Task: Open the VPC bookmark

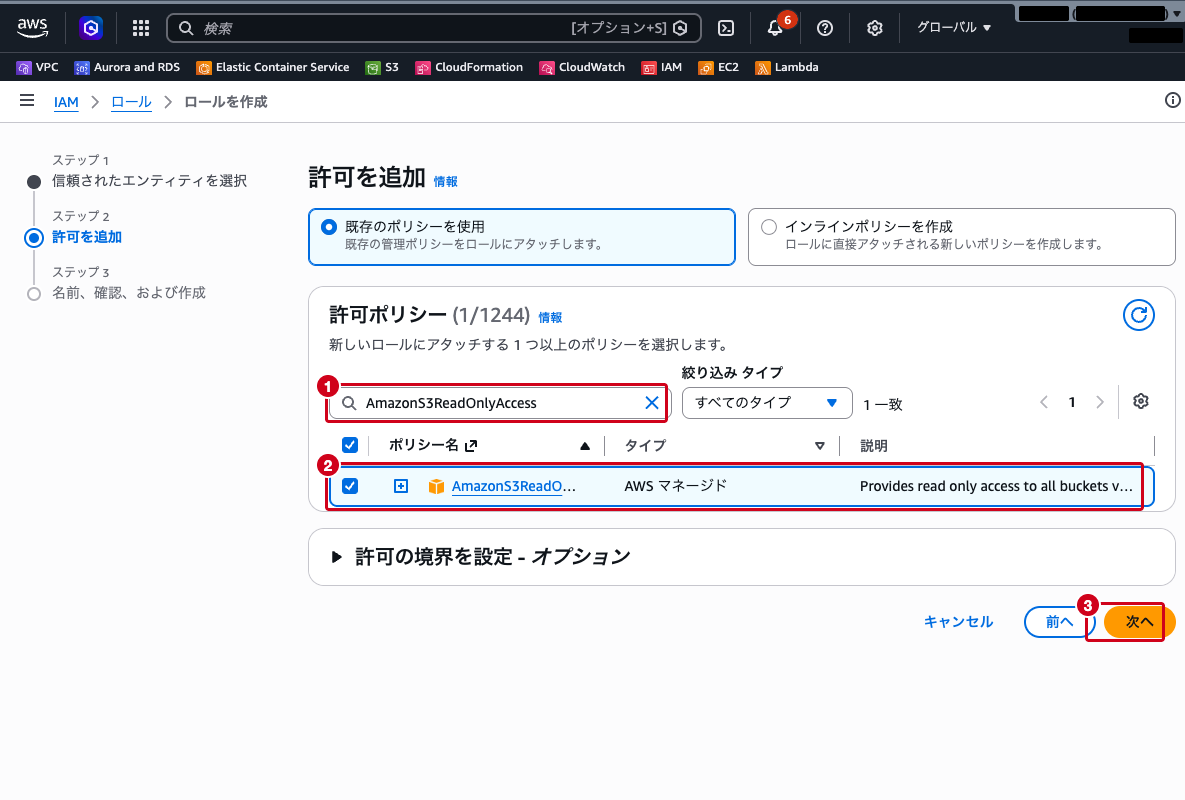Action: (x=37, y=67)
